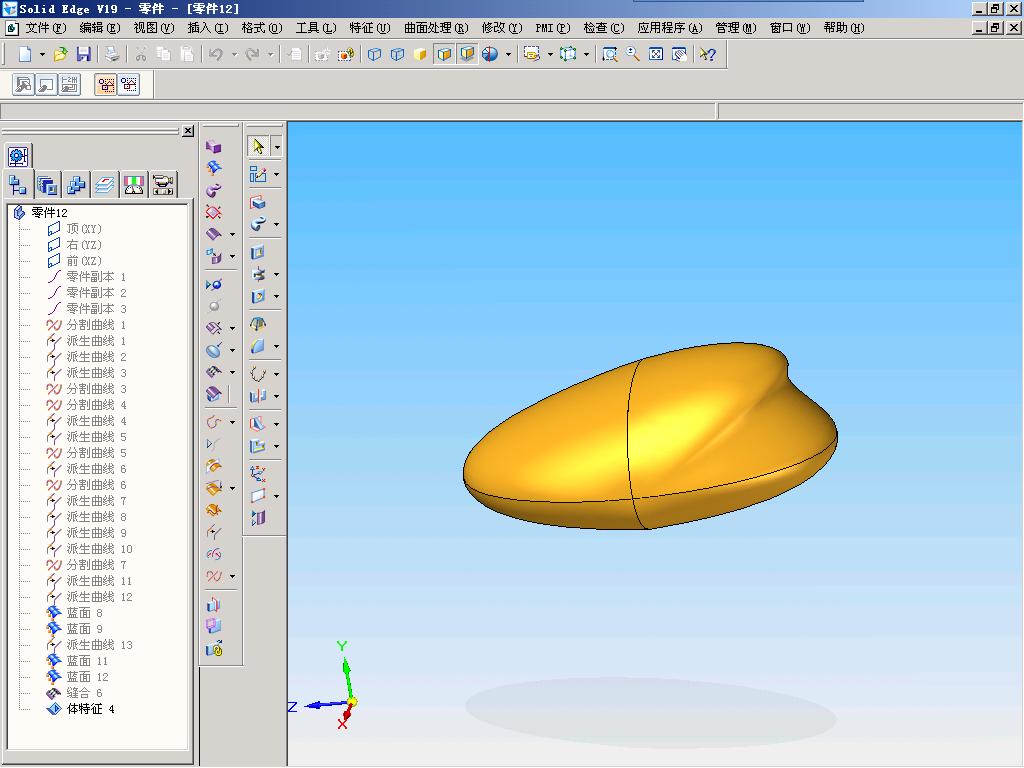This screenshot has width=1024, height=768.
Task: Select the Zoom Area magnifier icon
Action: (x=609, y=54)
